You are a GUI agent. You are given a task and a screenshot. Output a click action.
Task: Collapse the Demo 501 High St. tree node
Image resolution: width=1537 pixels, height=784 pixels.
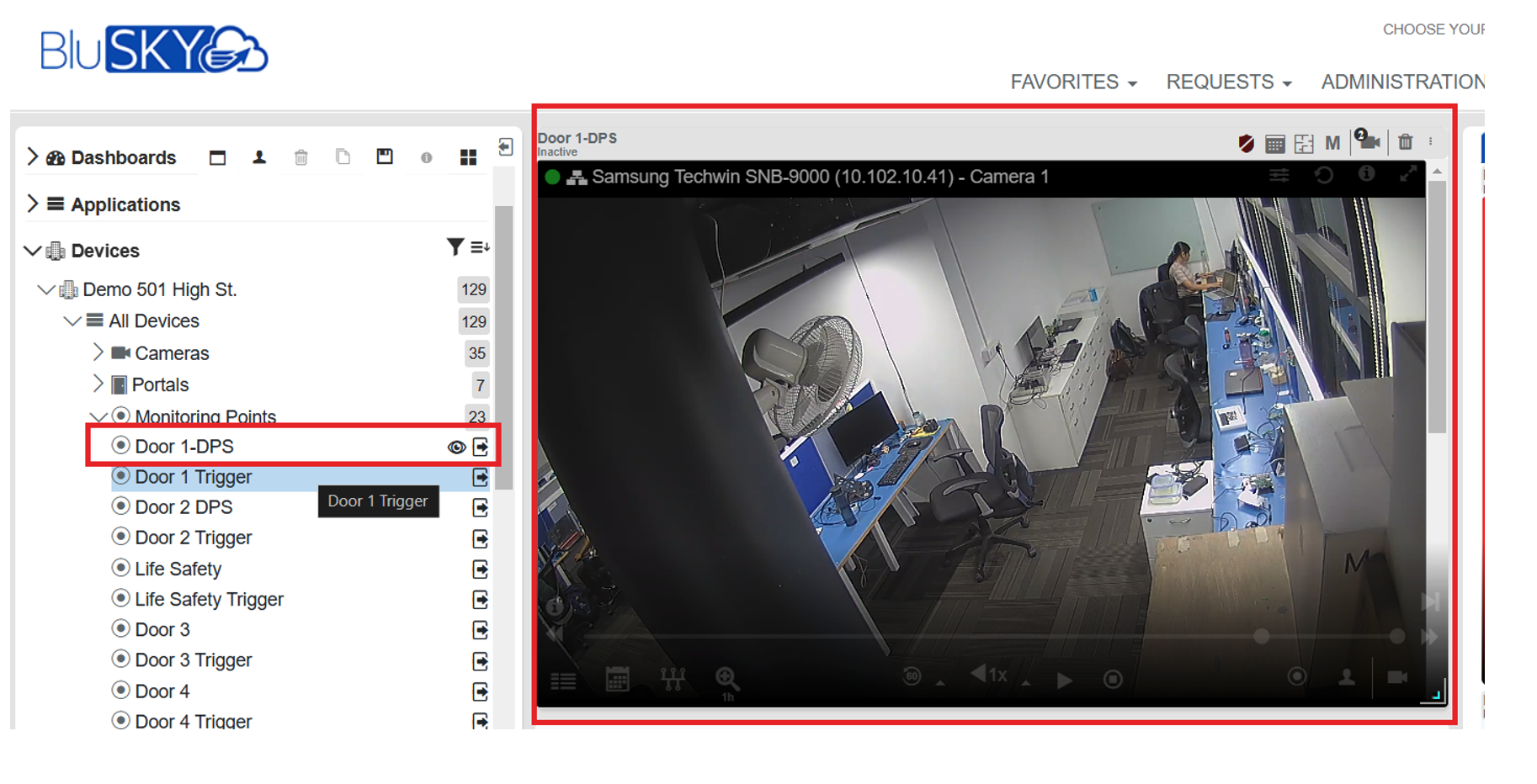tap(46, 289)
